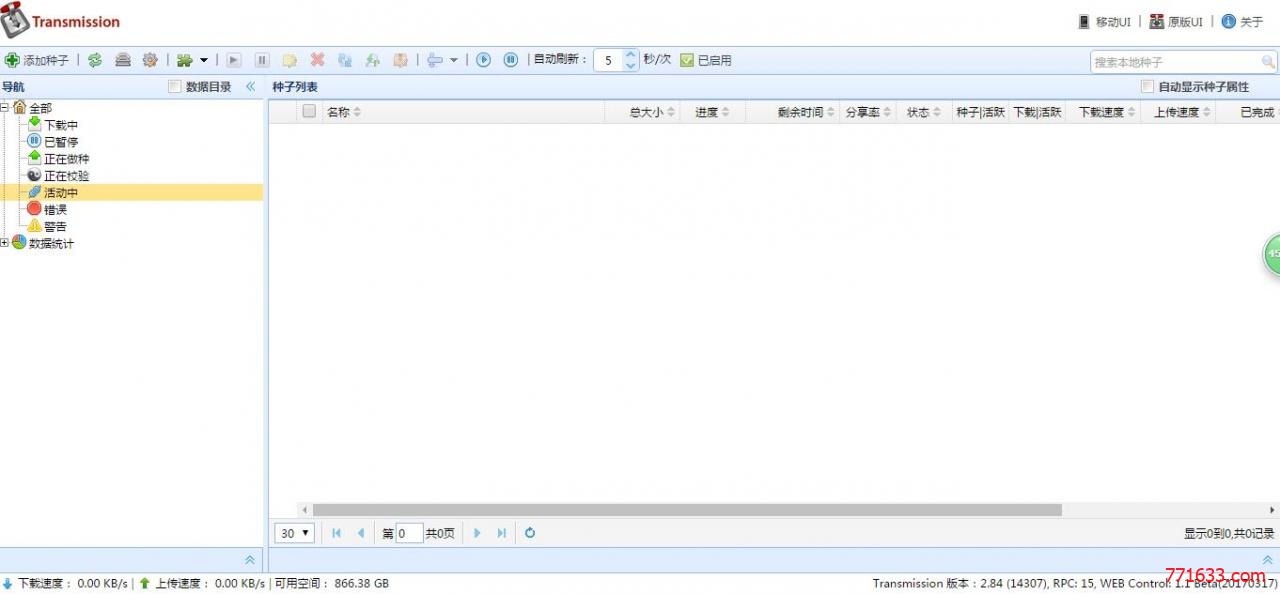Toggle the 已启用 auto-refresh checkbox

(687, 60)
